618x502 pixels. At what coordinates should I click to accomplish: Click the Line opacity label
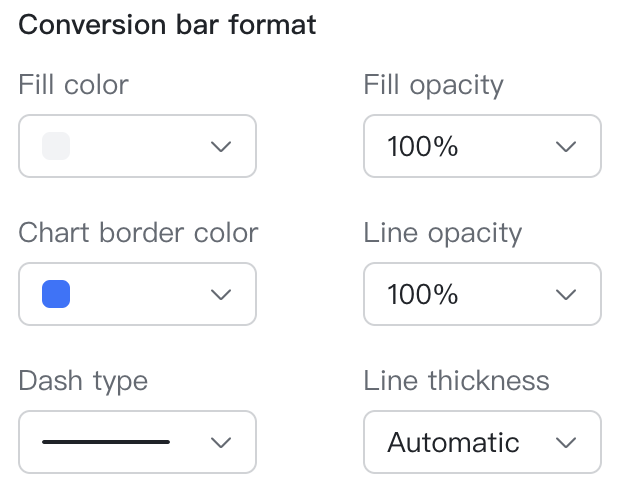pos(442,233)
